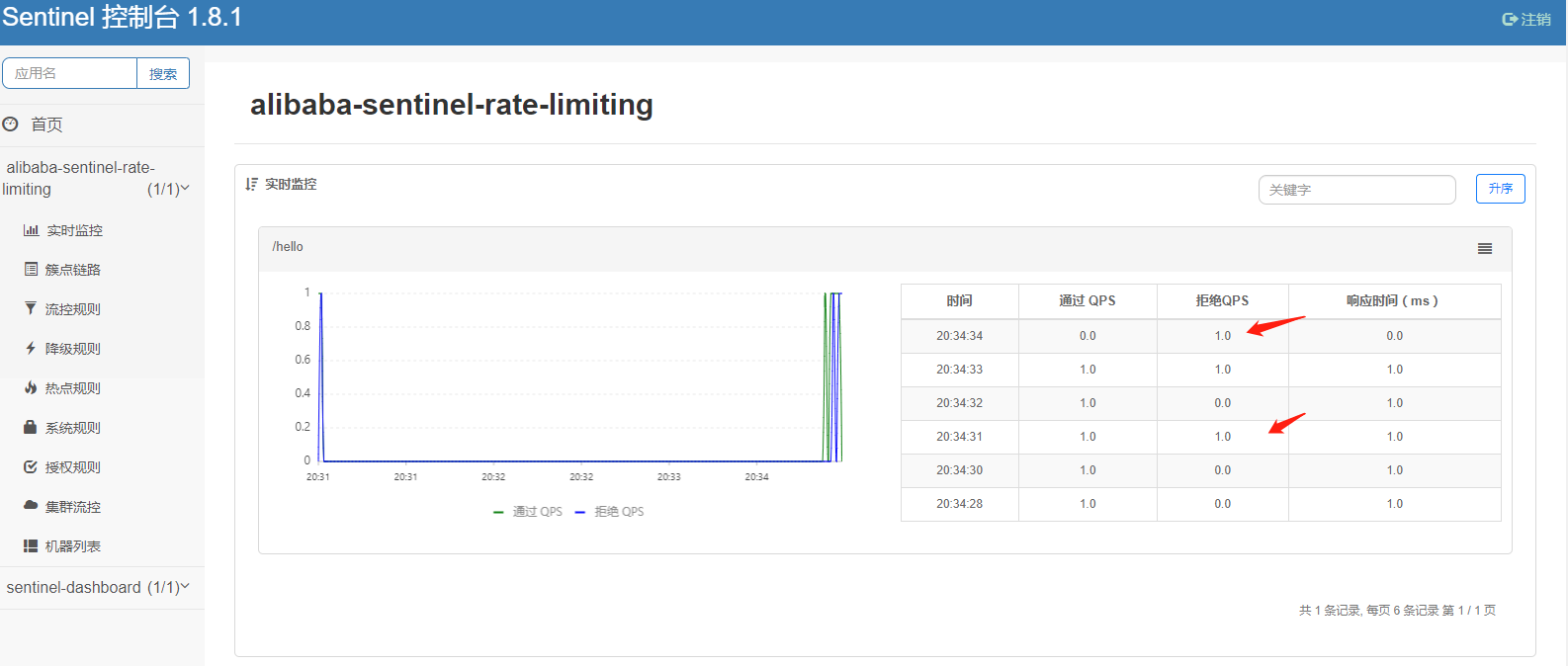Focus the 应用名 search field
The height and width of the screenshot is (666, 1568).
pos(69,73)
